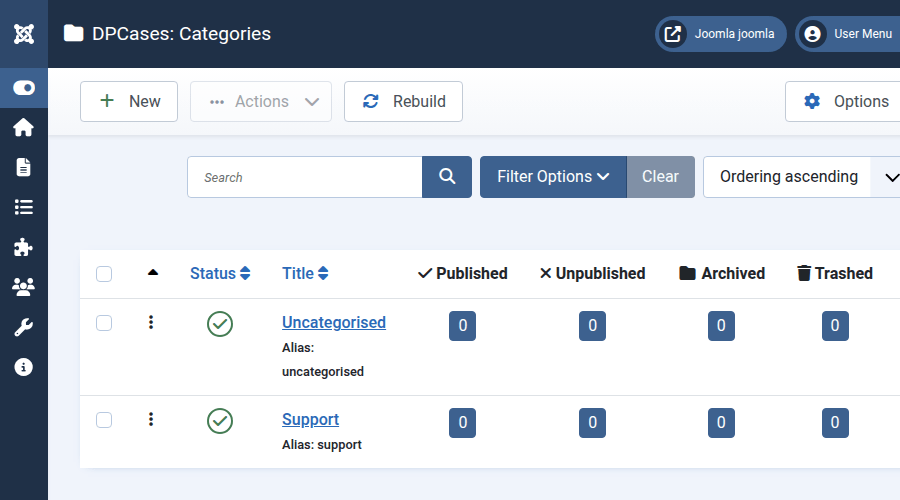
Task: Expand the Filter Options dropdown
Action: click(x=553, y=177)
